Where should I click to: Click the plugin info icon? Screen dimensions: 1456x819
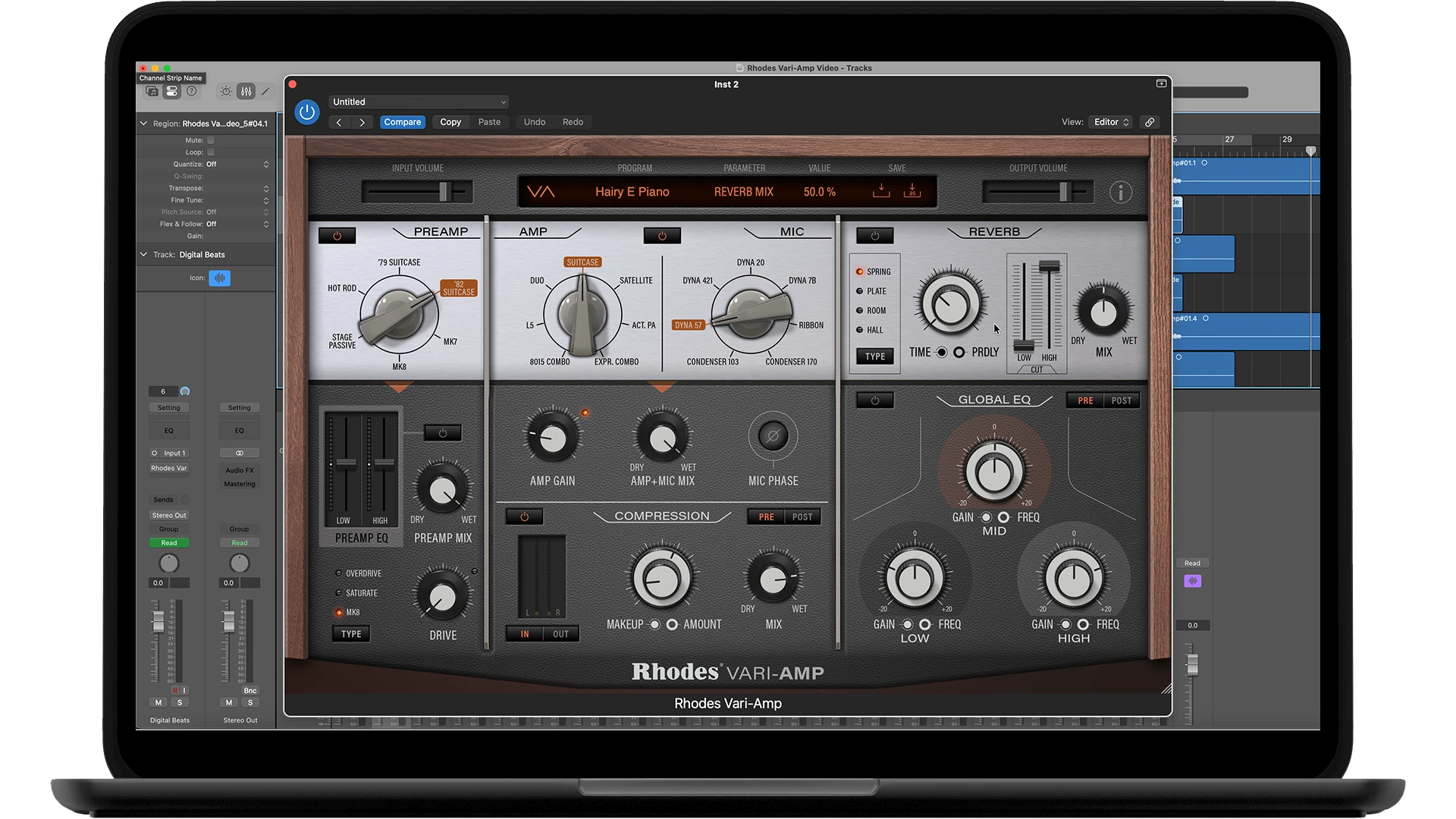coord(1121,192)
